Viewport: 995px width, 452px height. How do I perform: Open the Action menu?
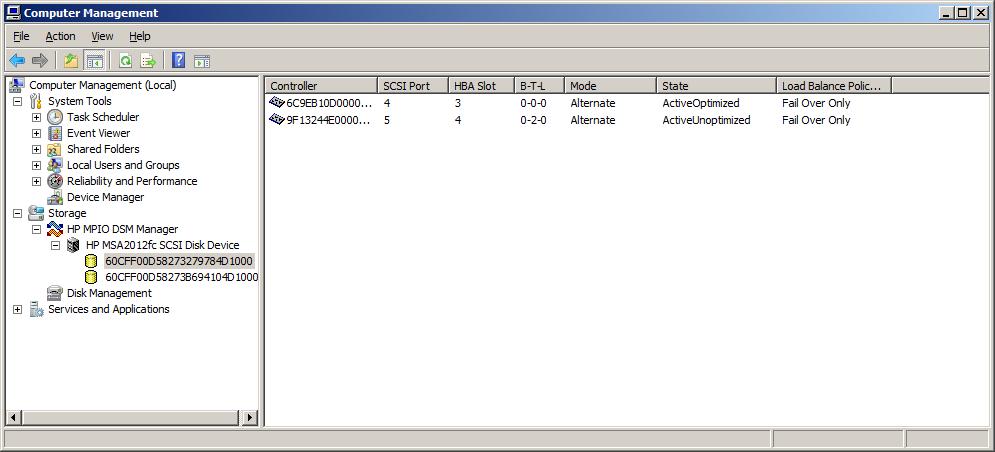[60, 36]
